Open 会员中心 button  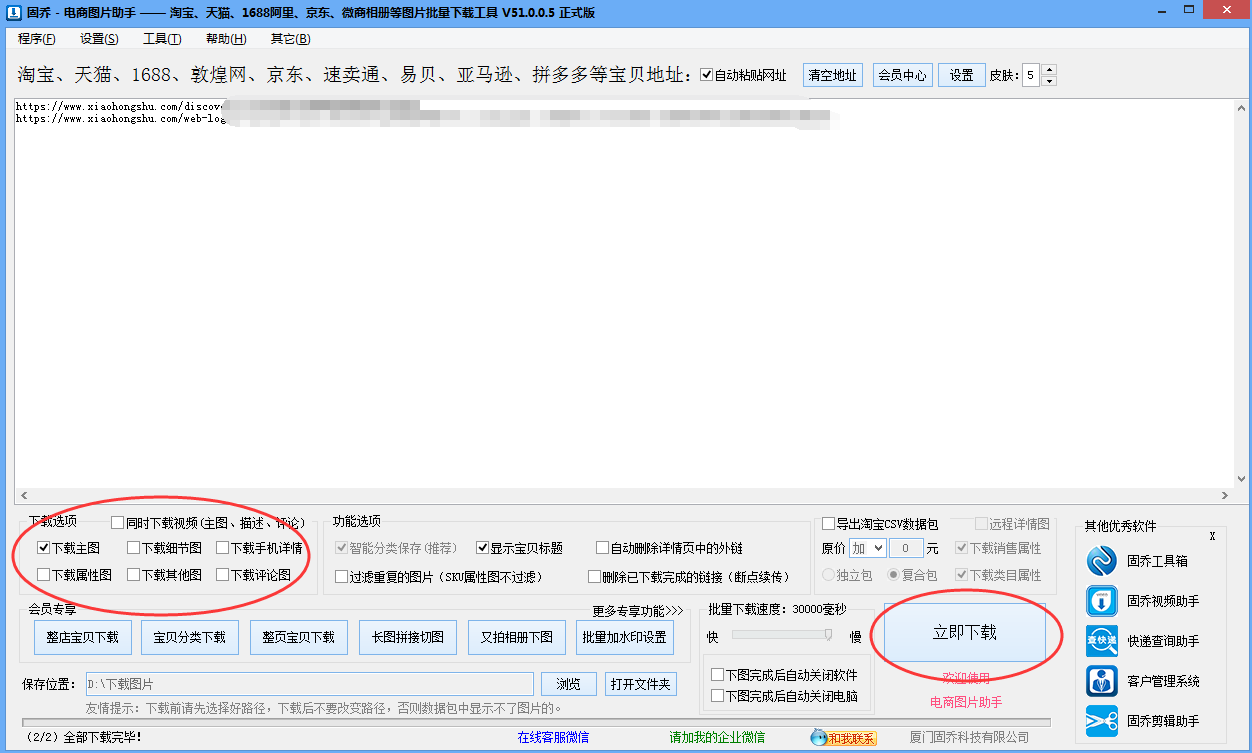click(x=902, y=75)
